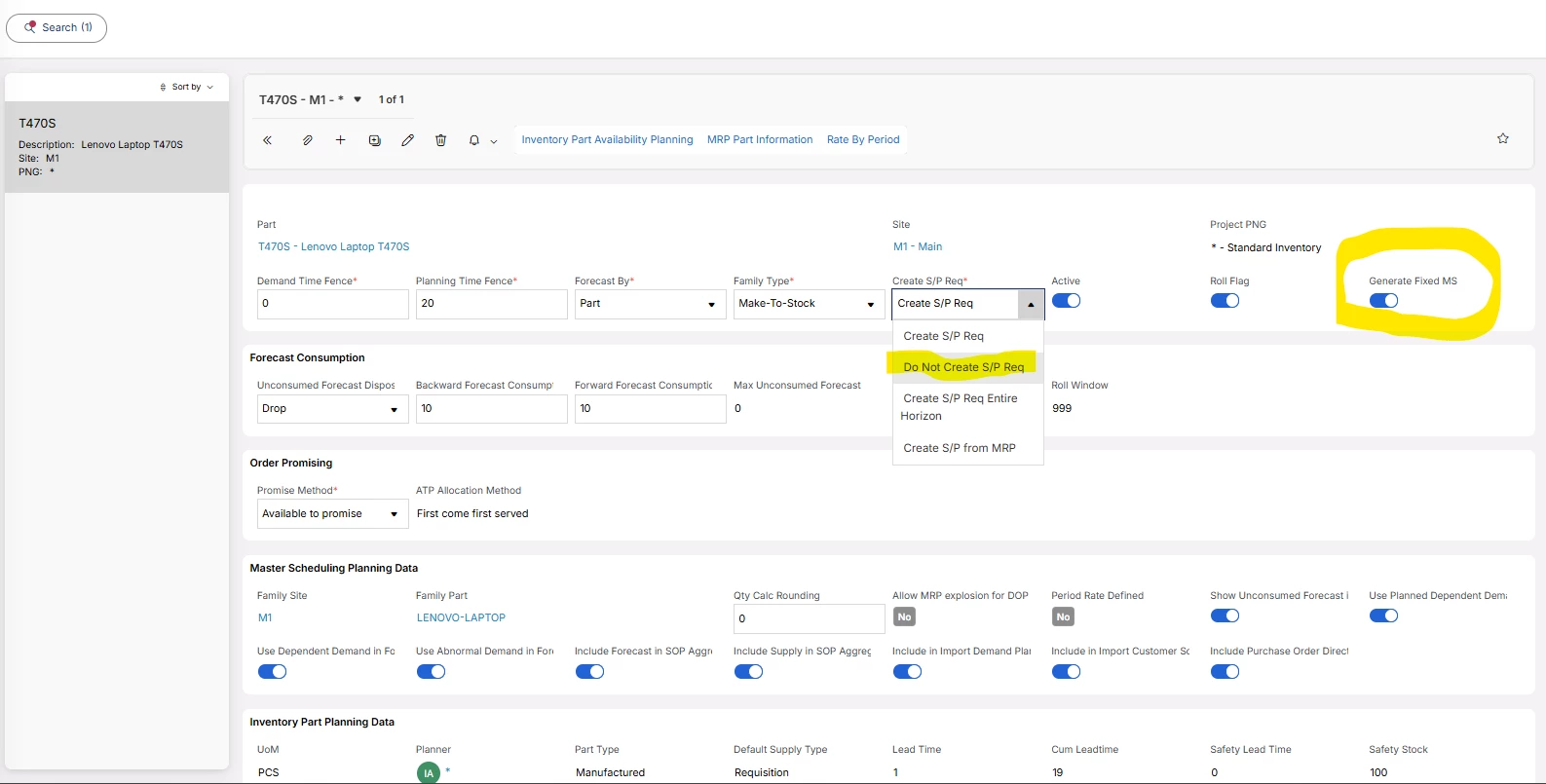Click the notification bell icon
Image resolution: width=1546 pixels, height=784 pixels.
tap(474, 140)
